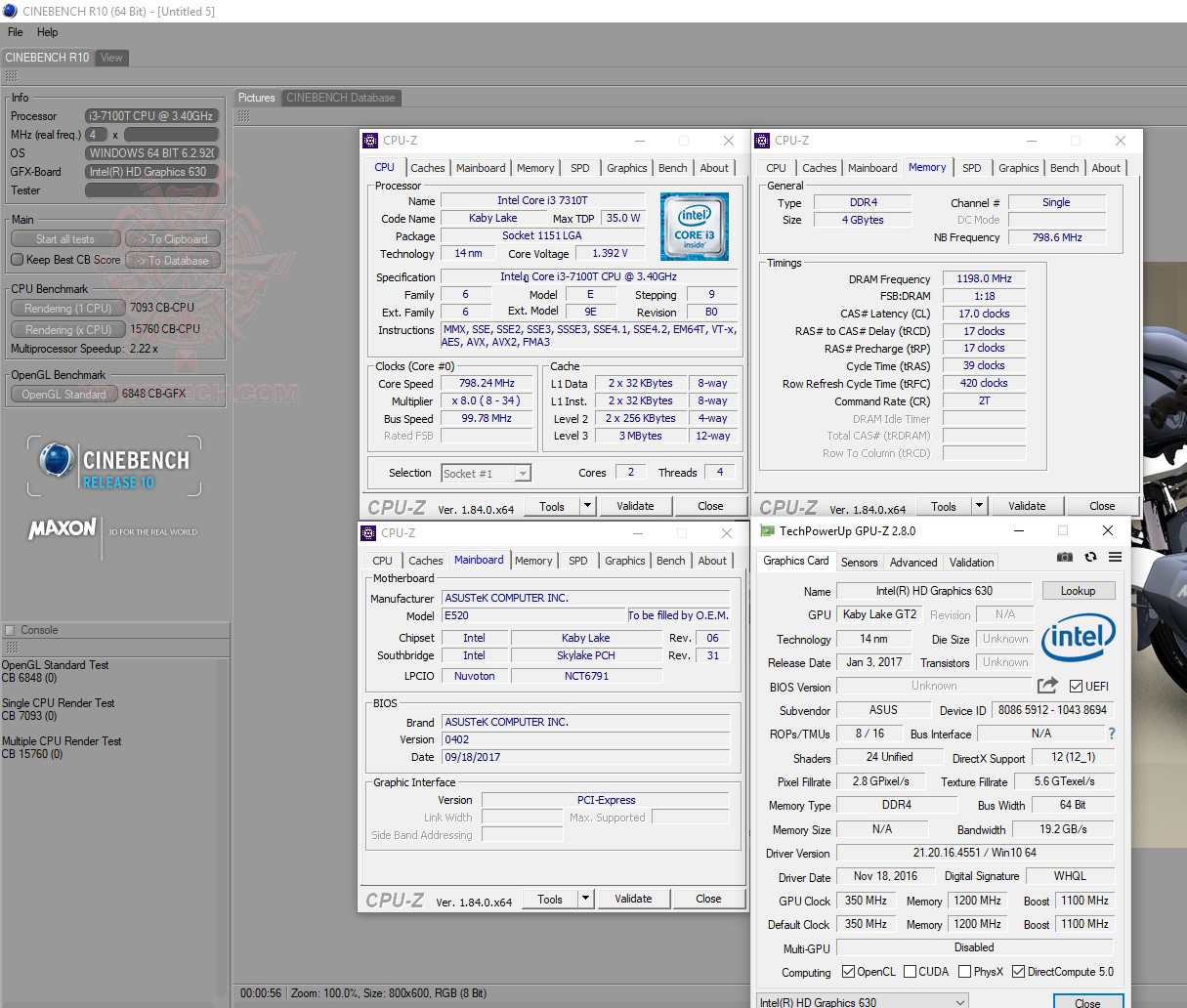Toggle Keep Best CB Score checkbox
The height and width of the screenshot is (1008, 1187).
pyautogui.click(x=17, y=260)
